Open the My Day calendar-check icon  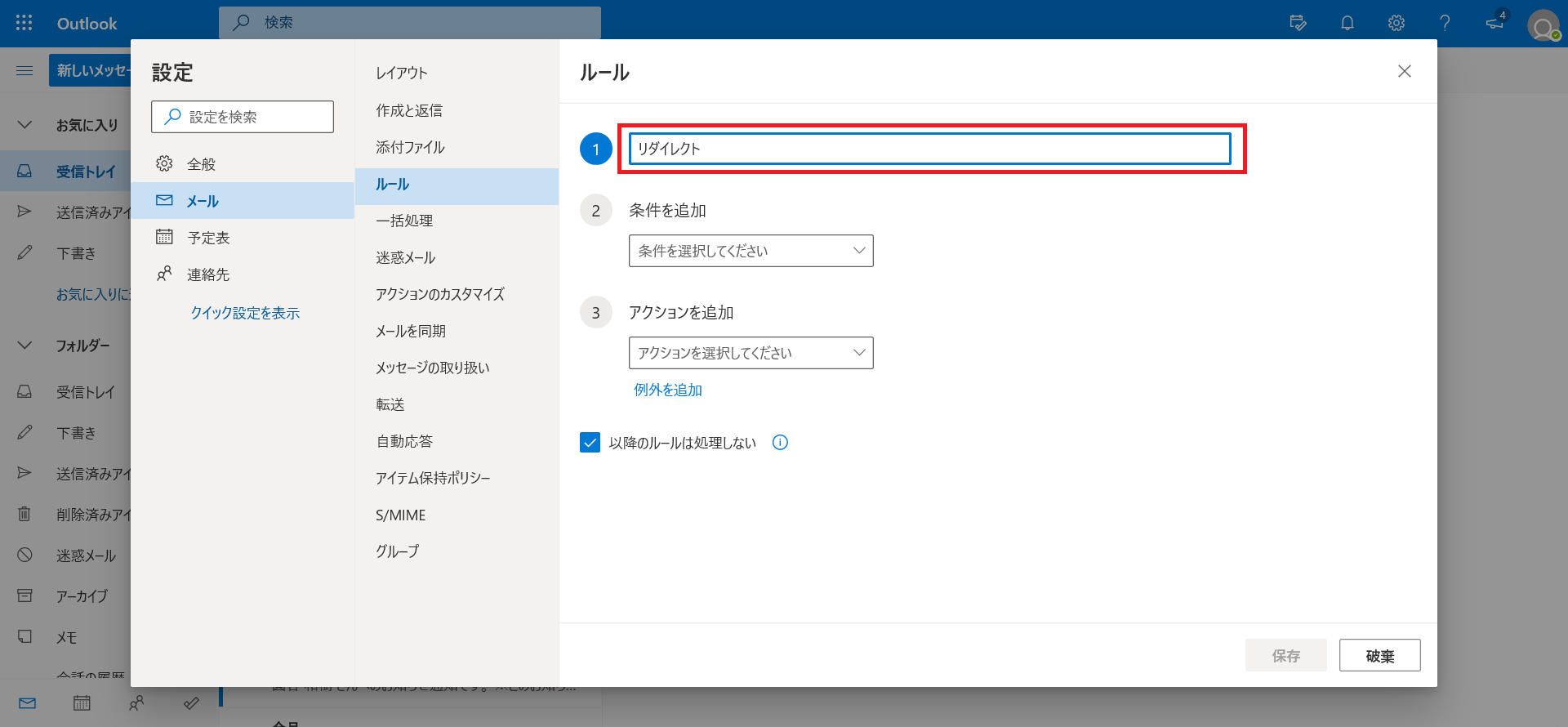coord(1298,23)
